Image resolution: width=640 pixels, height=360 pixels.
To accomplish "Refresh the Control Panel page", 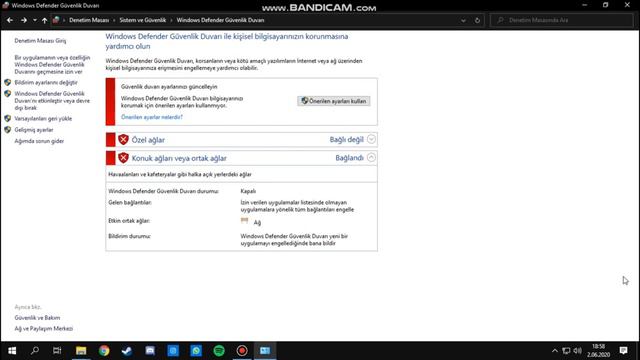I will tap(477, 20).
